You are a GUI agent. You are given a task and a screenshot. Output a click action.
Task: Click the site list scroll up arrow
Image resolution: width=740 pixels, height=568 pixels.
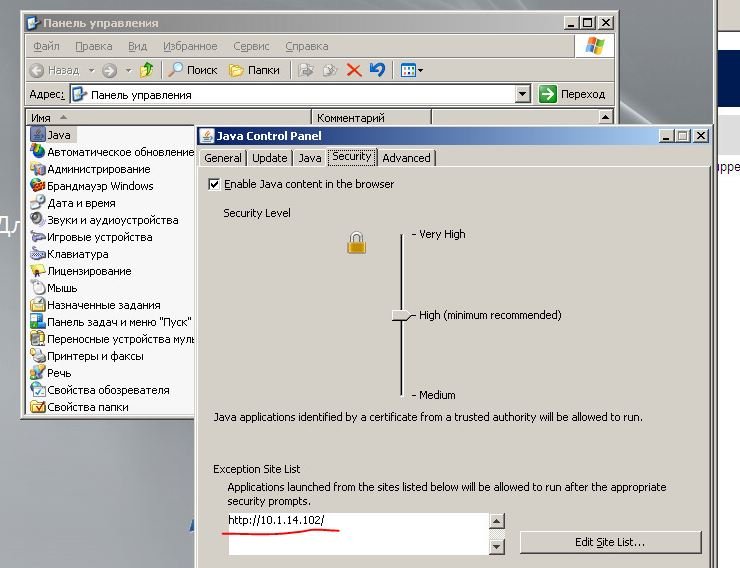click(496, 521)
